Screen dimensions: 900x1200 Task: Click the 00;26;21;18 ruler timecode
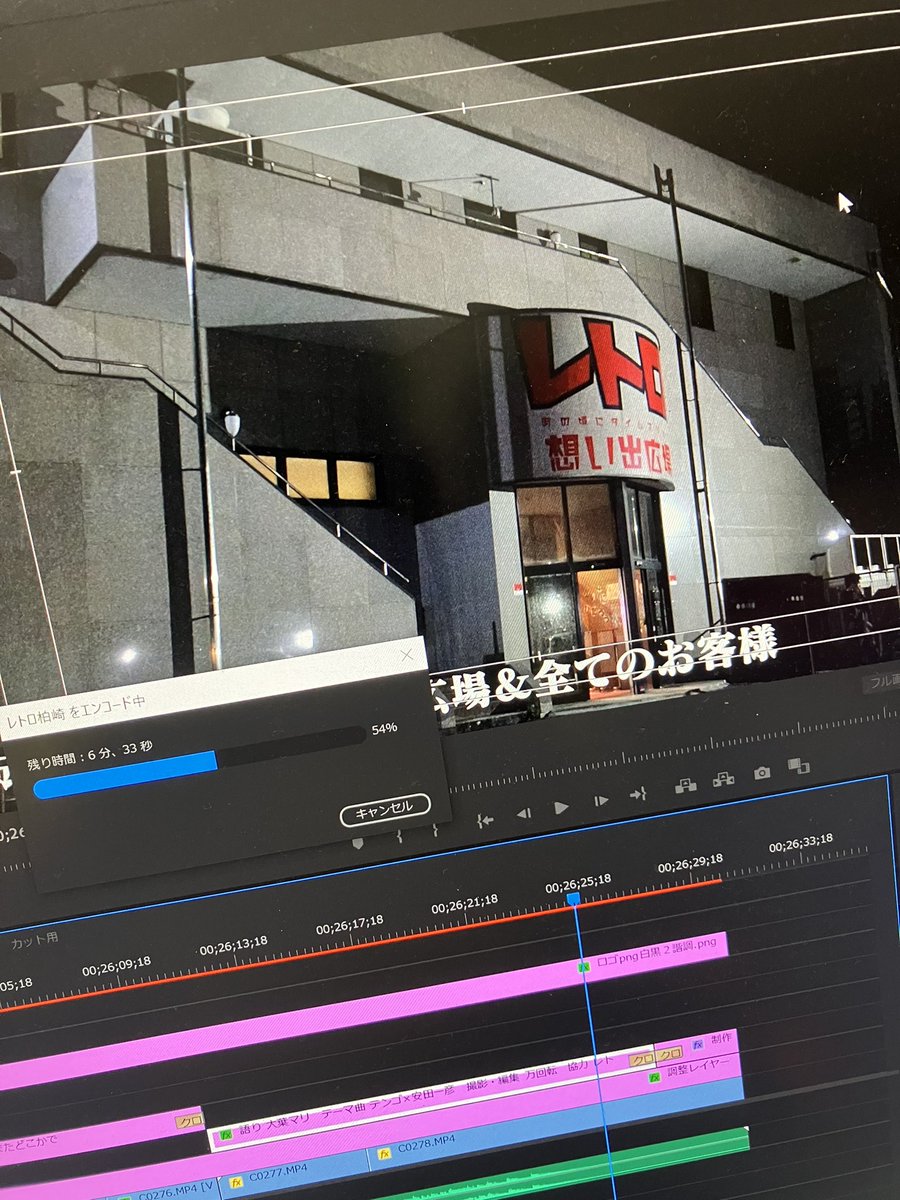pyautogui.click(x=464, y=903)
